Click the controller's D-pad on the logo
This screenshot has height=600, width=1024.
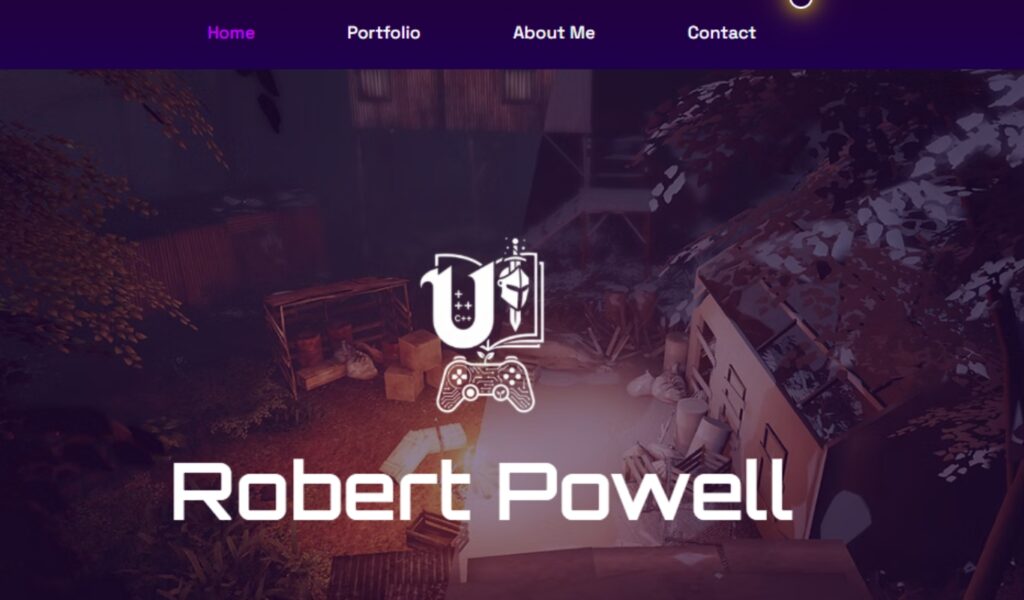point(461,377)
